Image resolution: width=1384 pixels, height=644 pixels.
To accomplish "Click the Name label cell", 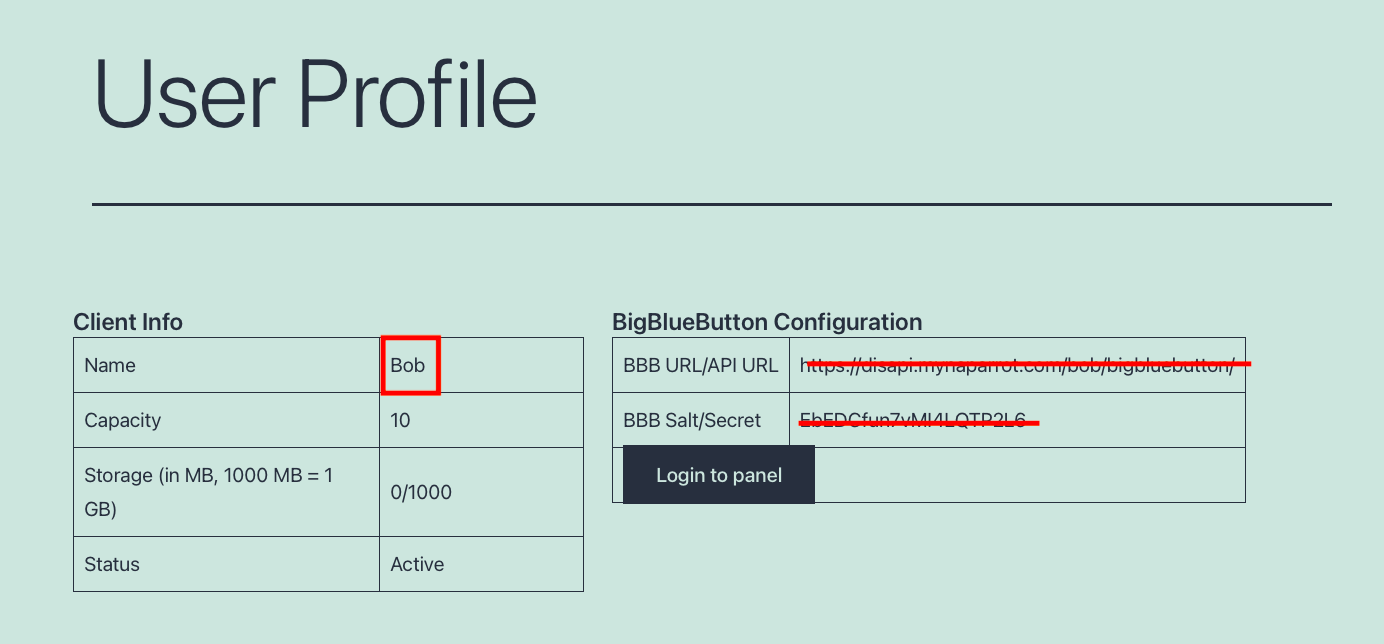I will click(x=227, y=365).
